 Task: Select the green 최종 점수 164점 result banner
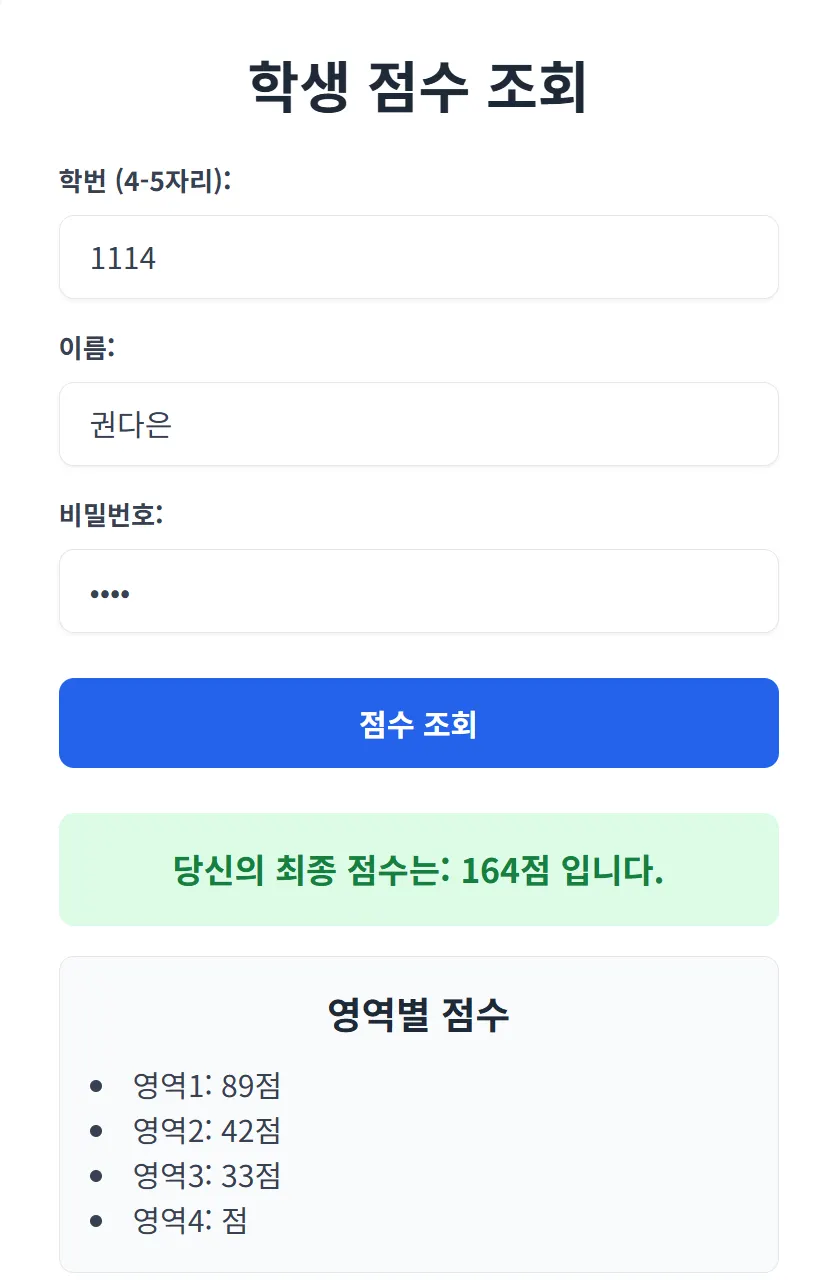pyautogui.click(x=419, y=870)
